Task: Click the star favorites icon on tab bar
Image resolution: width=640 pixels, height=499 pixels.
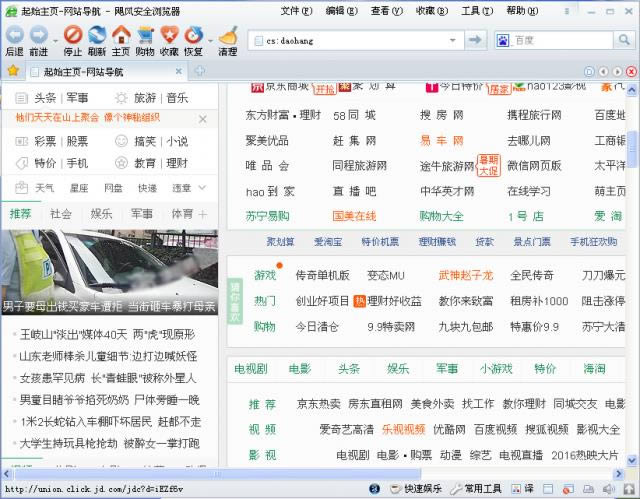Action: pos(13,71)
